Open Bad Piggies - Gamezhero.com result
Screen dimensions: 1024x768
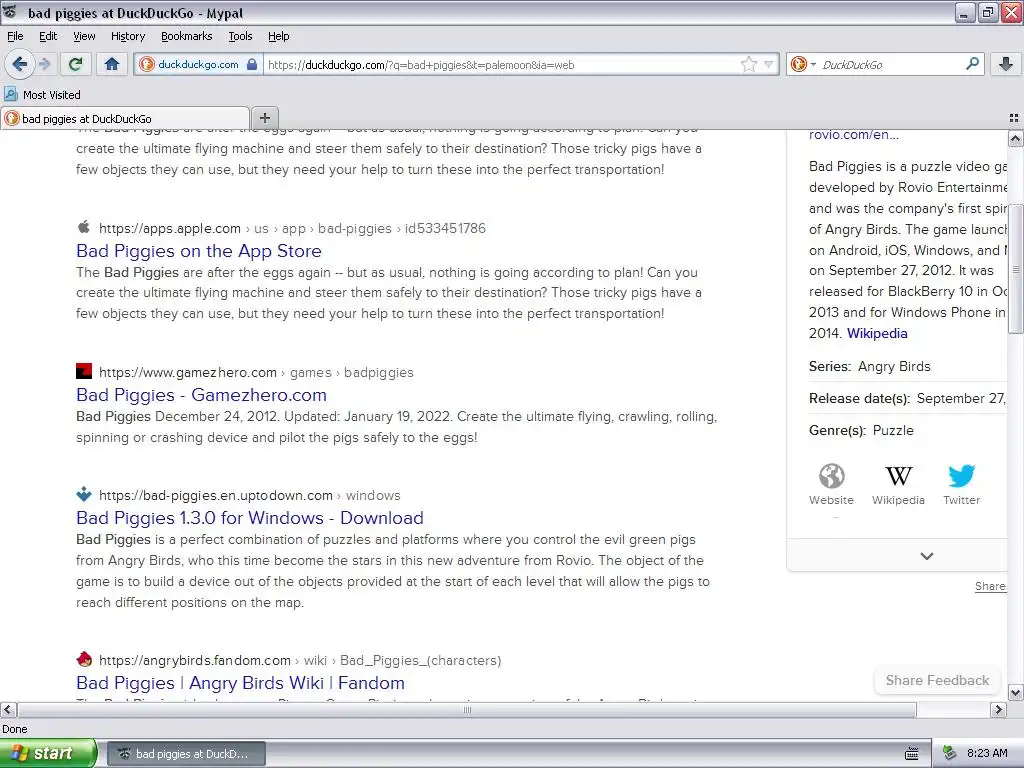pyautogui.click(x=201, y=395)
